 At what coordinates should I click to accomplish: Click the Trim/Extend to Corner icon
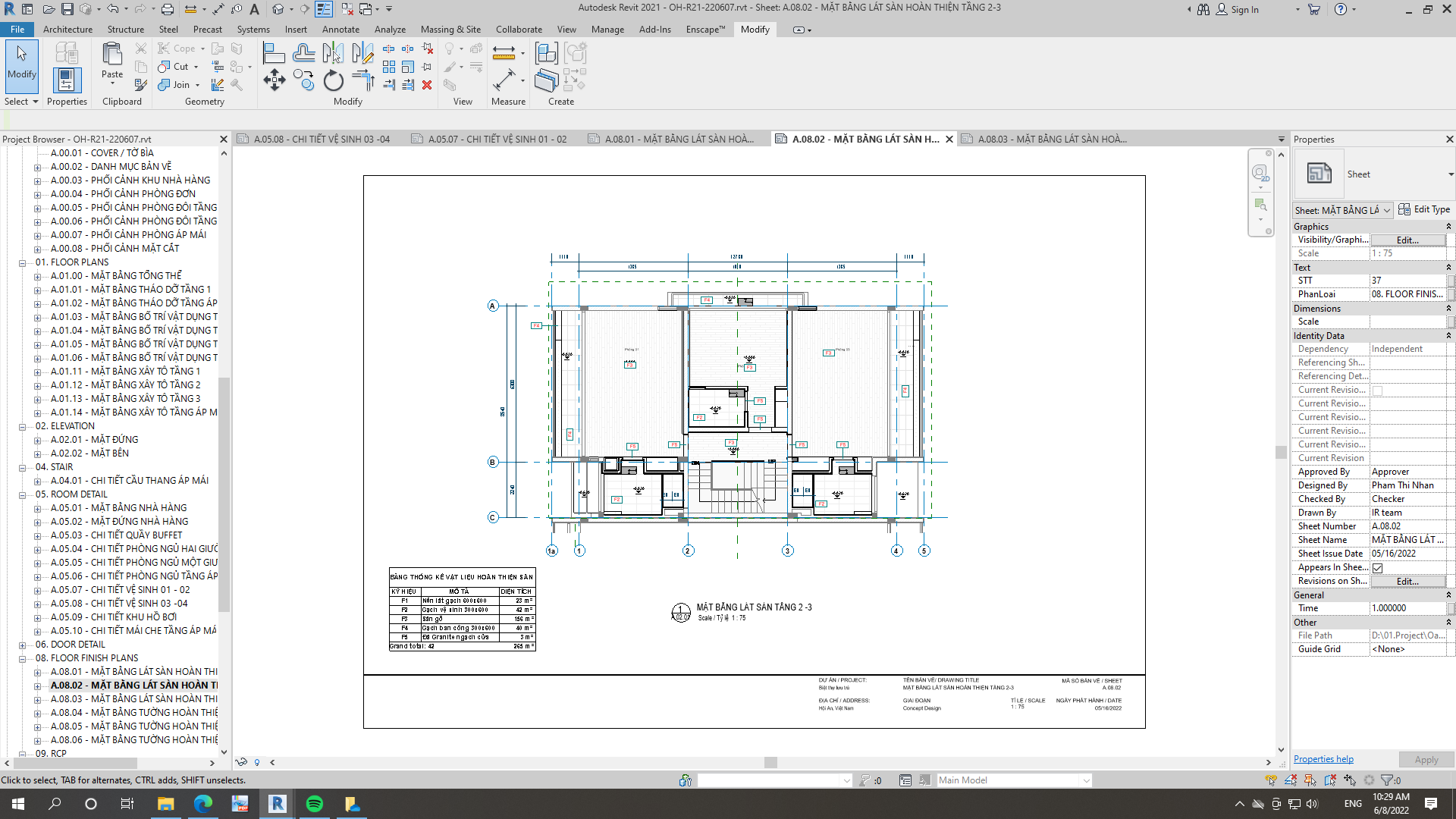tap(362, 80)
